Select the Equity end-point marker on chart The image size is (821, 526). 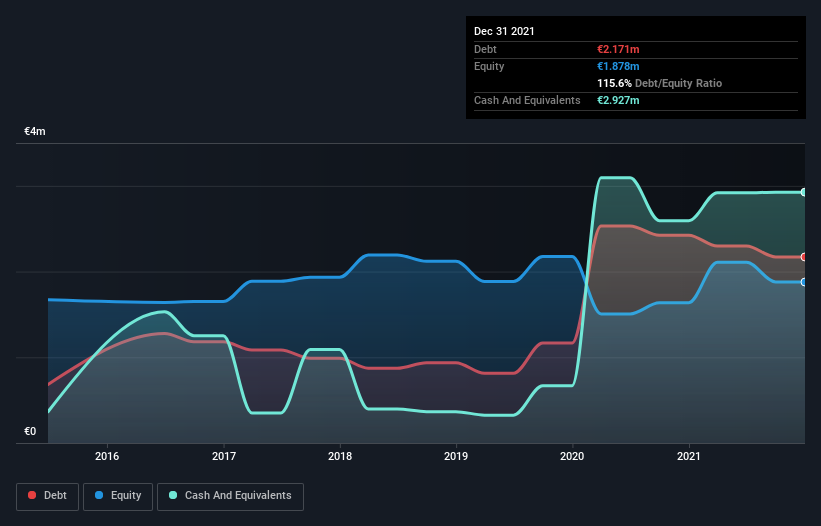[x=804, y=282]
